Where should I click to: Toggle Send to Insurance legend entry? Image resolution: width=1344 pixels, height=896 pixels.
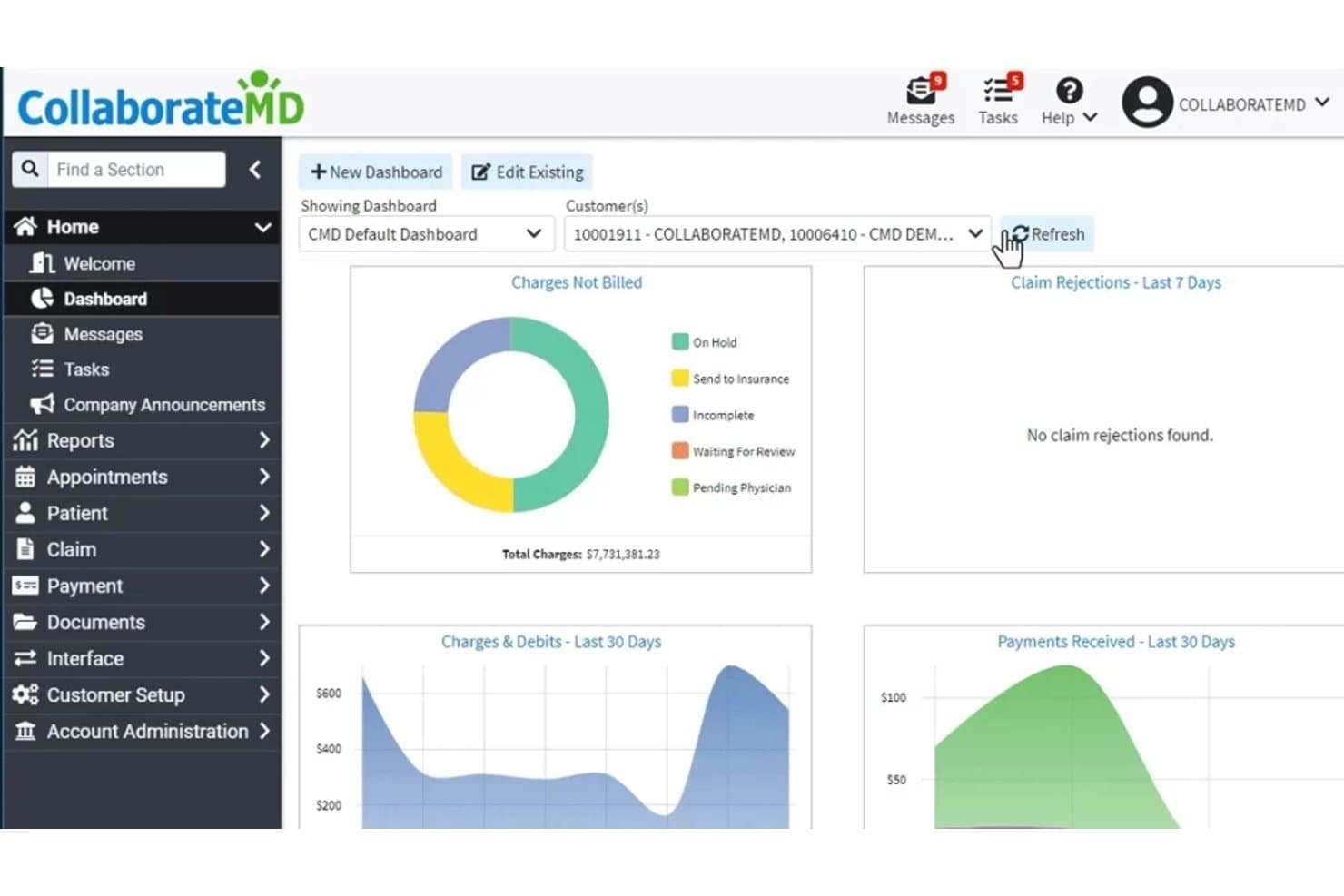click(x=730, y=379)
